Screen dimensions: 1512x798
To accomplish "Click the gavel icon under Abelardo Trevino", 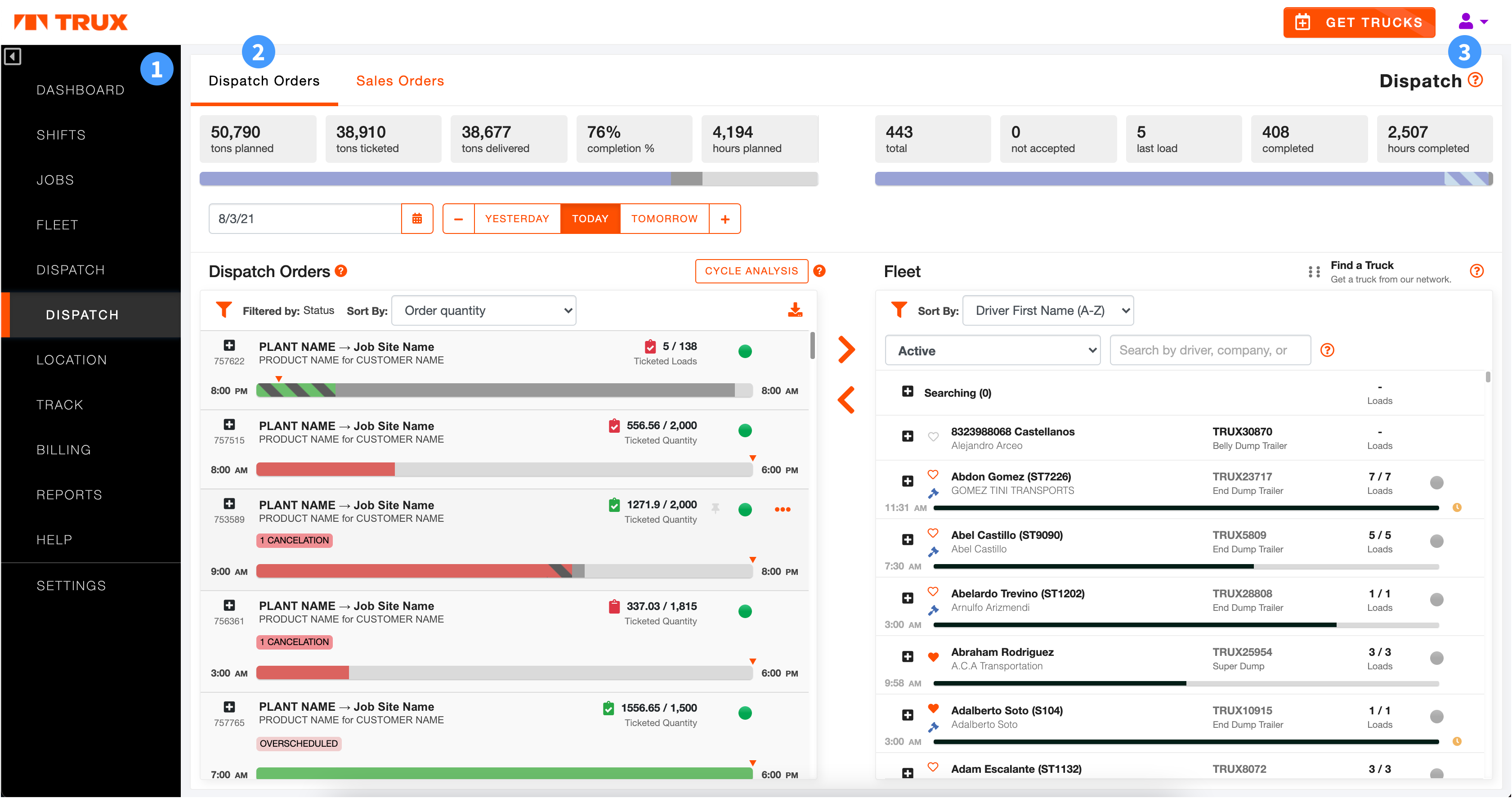I will 933,611.
